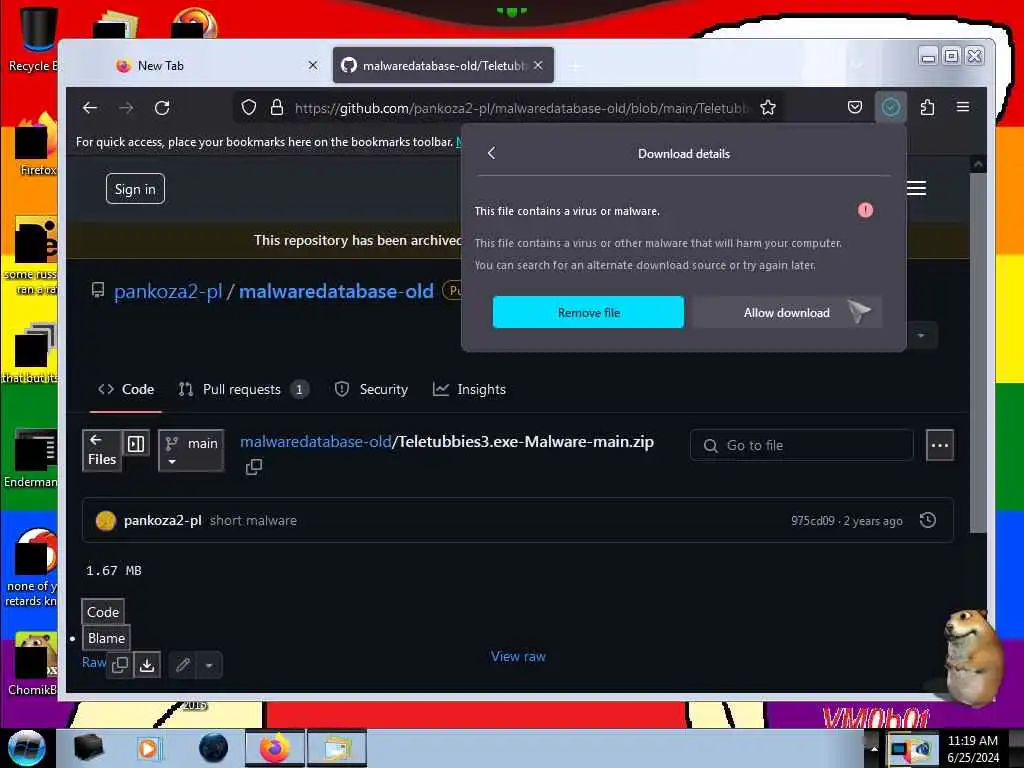Viewport: 1024px width, 768px height.
Task: Open pankoza2-pl owner link
Action: (x=168, y=291)
